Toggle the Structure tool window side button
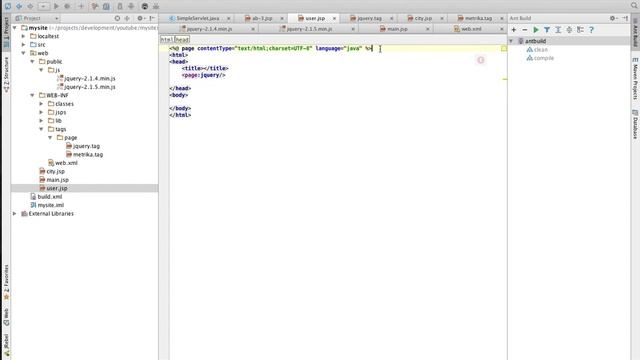Image resolution: width=640 pixels, height=360 pixels. [6, 74]
